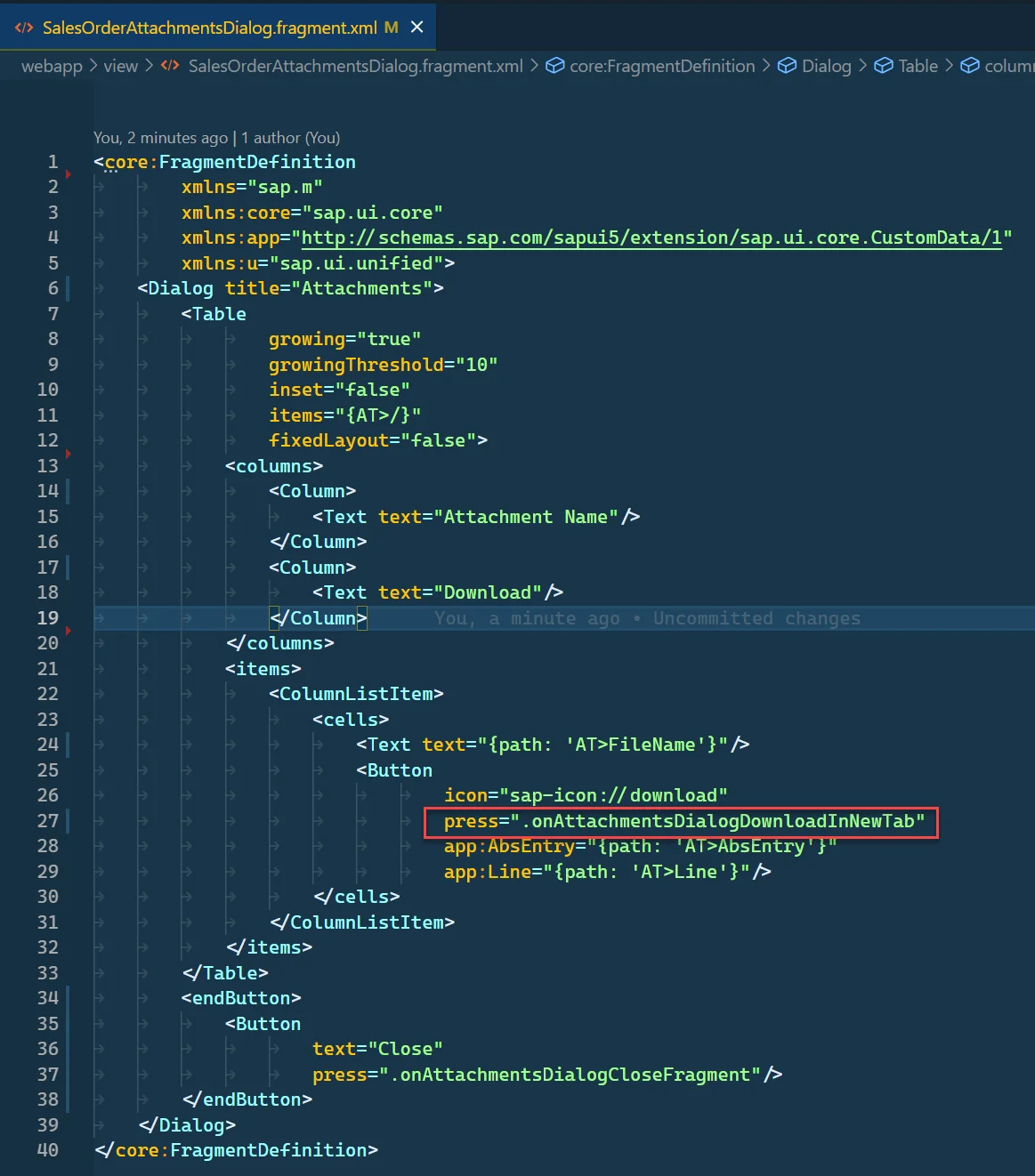Click the blue git change bar at line 6
Screen dimensions: 1035x1176
[69, 288]
